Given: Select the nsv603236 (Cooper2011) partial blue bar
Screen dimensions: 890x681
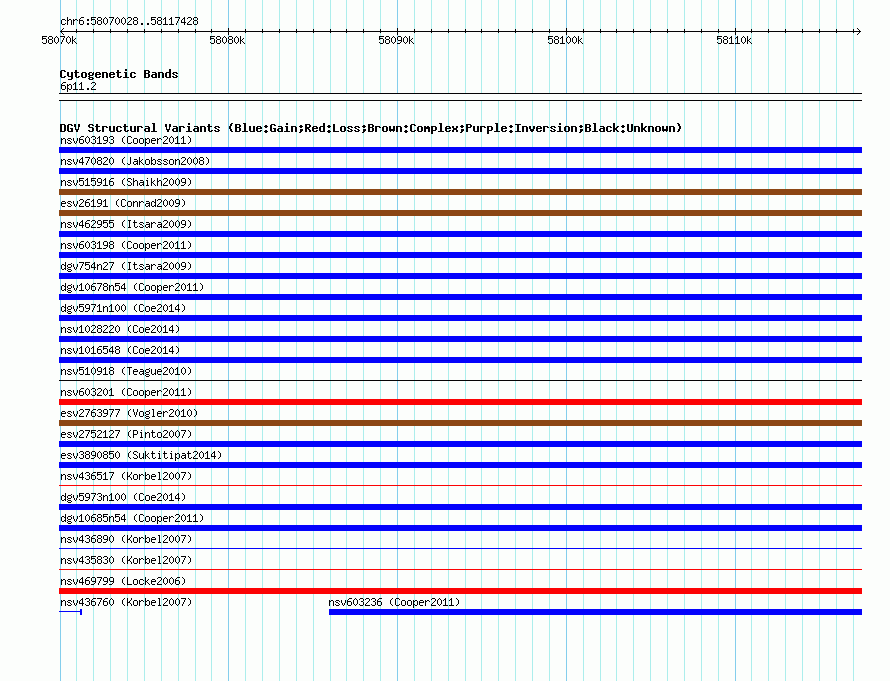Looking at the screenshot, I should point(595,612).
